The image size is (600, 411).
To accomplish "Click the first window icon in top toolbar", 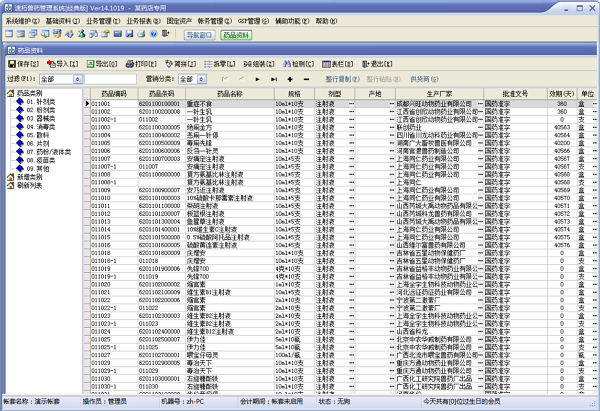I will point(9,34).
